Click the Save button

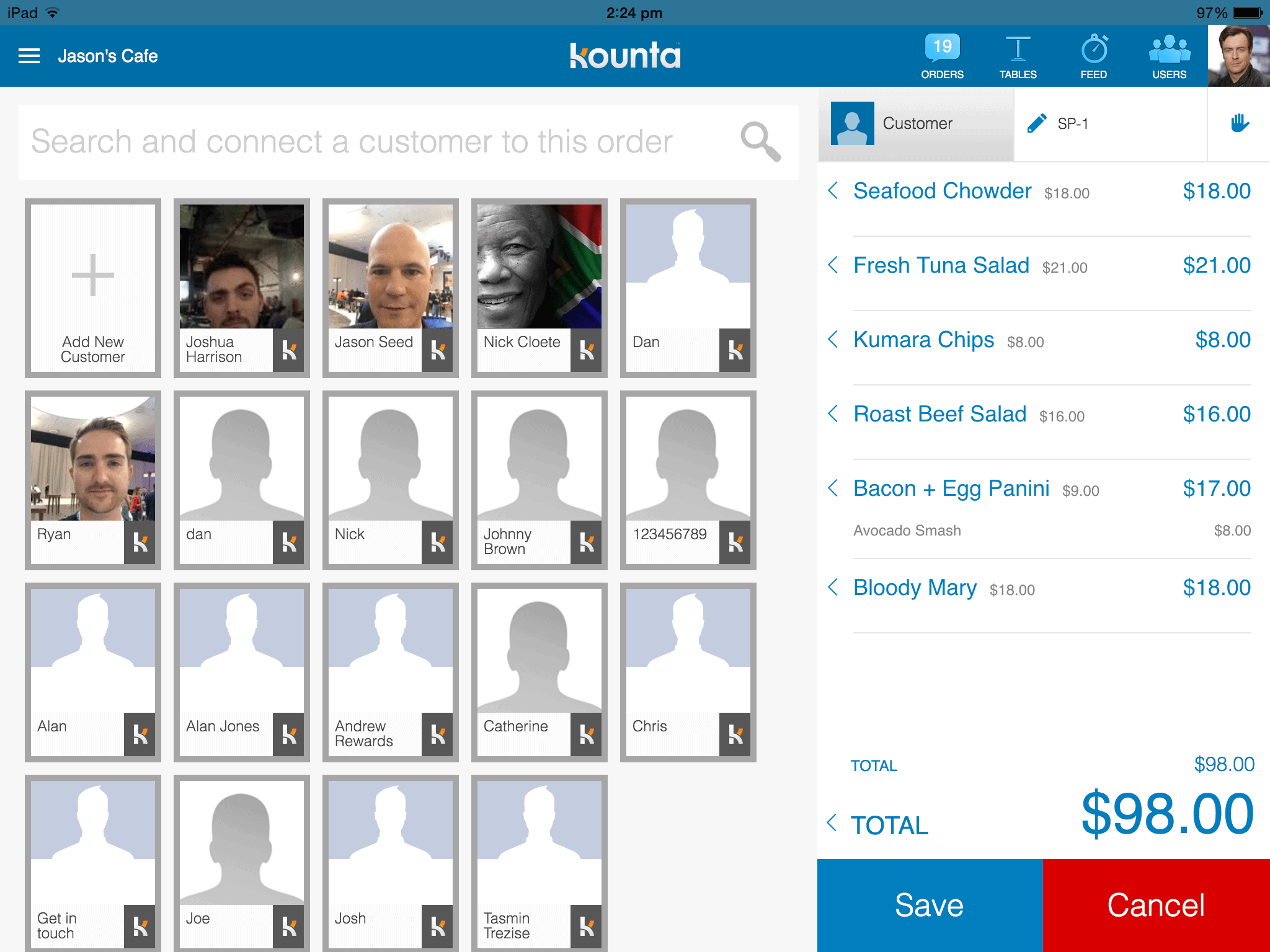[x=930, y=906]
